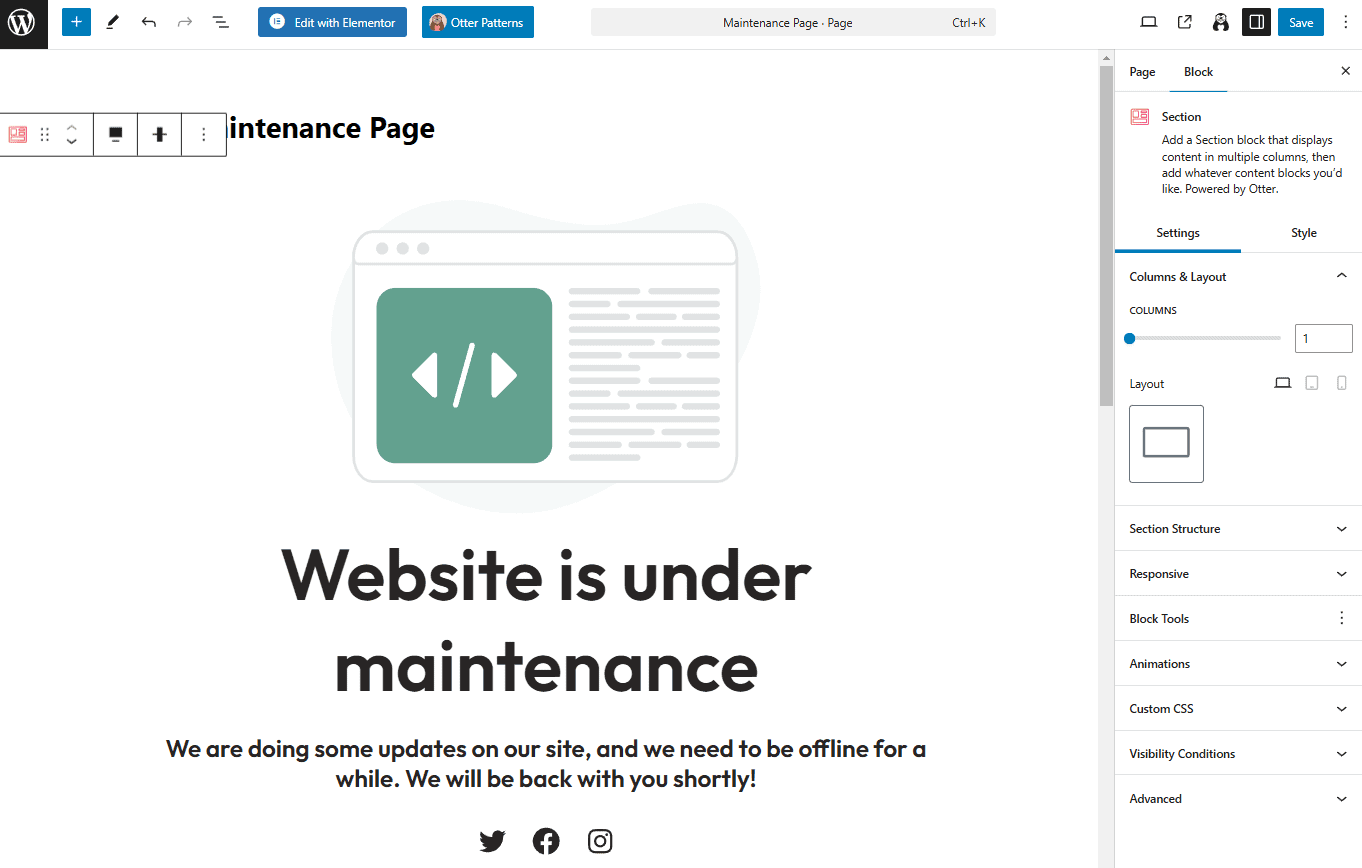Expand the Responsive settings panel

tap(1238, 573)
